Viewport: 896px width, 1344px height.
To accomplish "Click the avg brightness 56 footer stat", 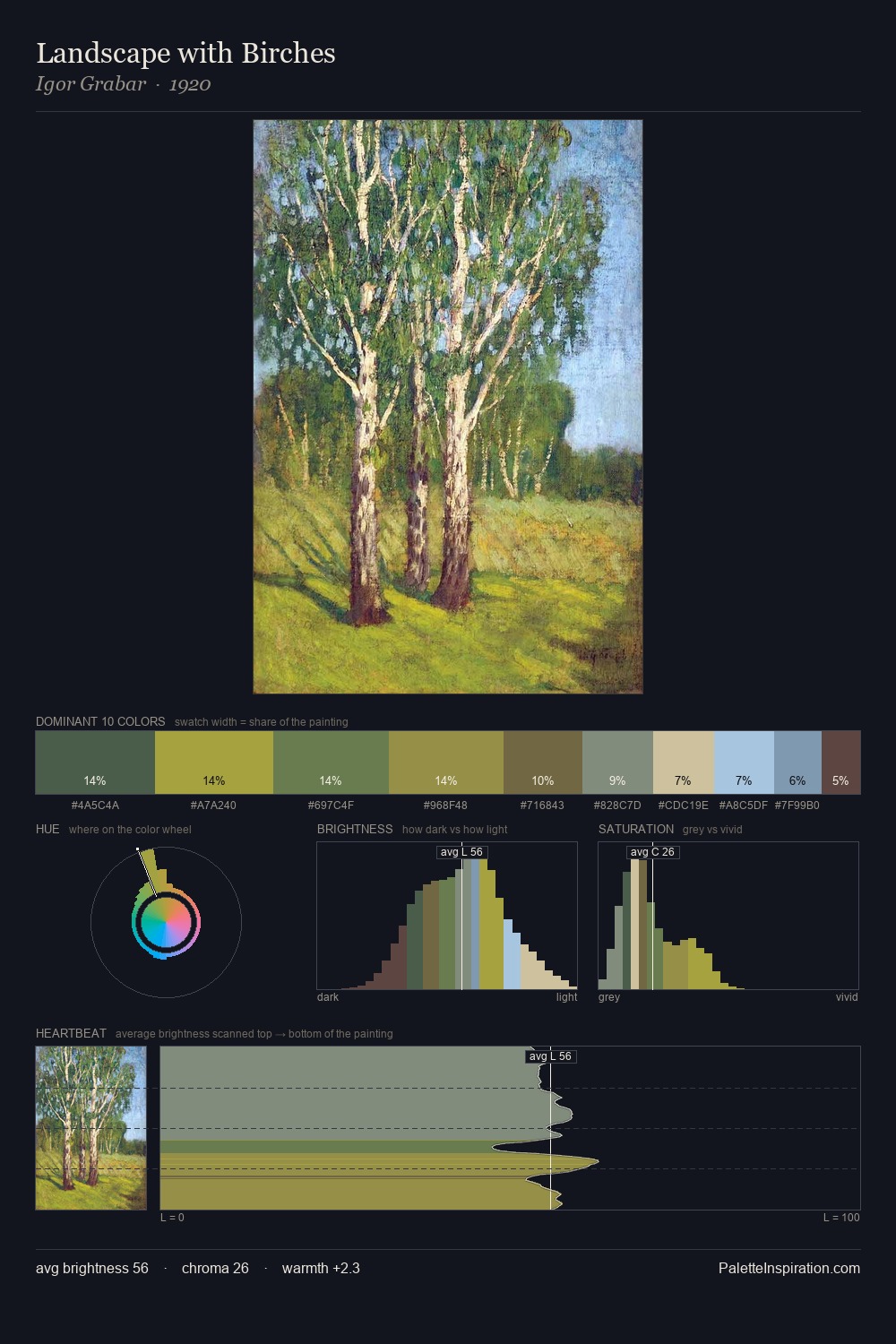I will tap(92, 1268).
